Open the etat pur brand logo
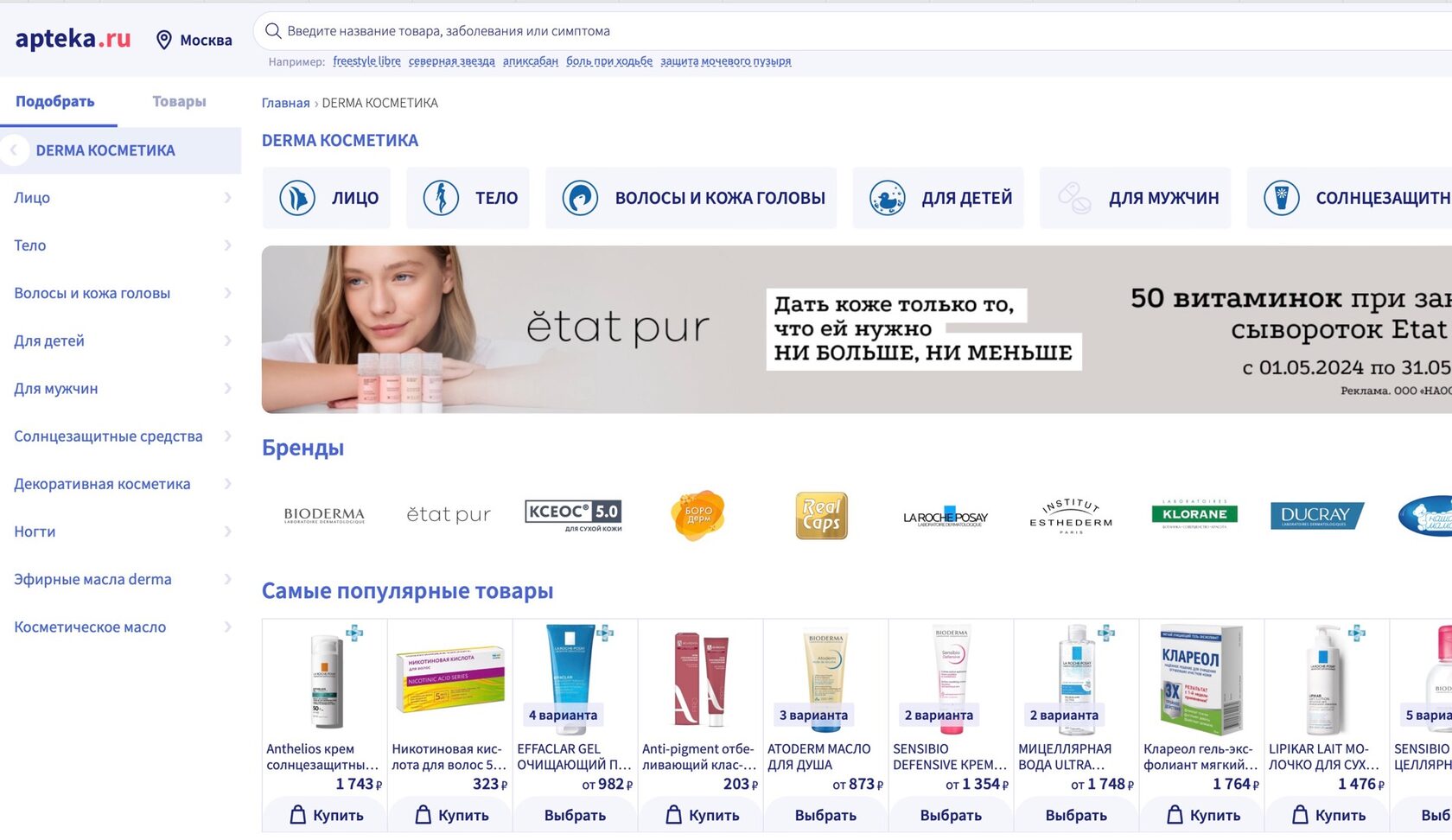This screenshot has height=840, width=1452. click(x=449, y=515)
